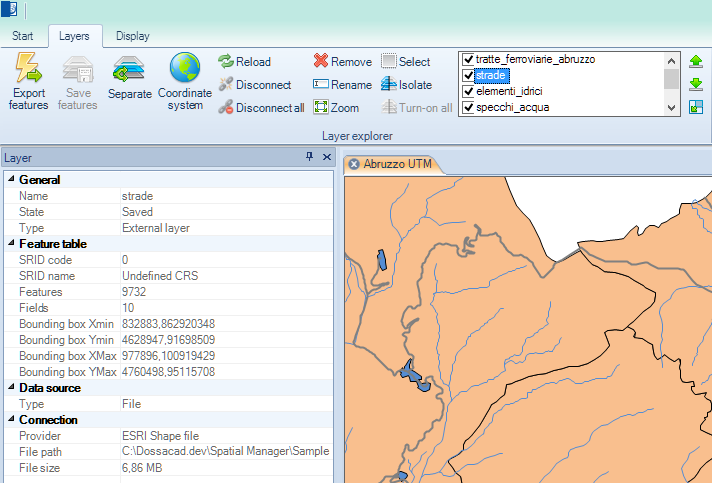Move layer up with green arrow
The width and height of the screenshot is (712, 483).
pyautogui.click(x=696, y=62)
